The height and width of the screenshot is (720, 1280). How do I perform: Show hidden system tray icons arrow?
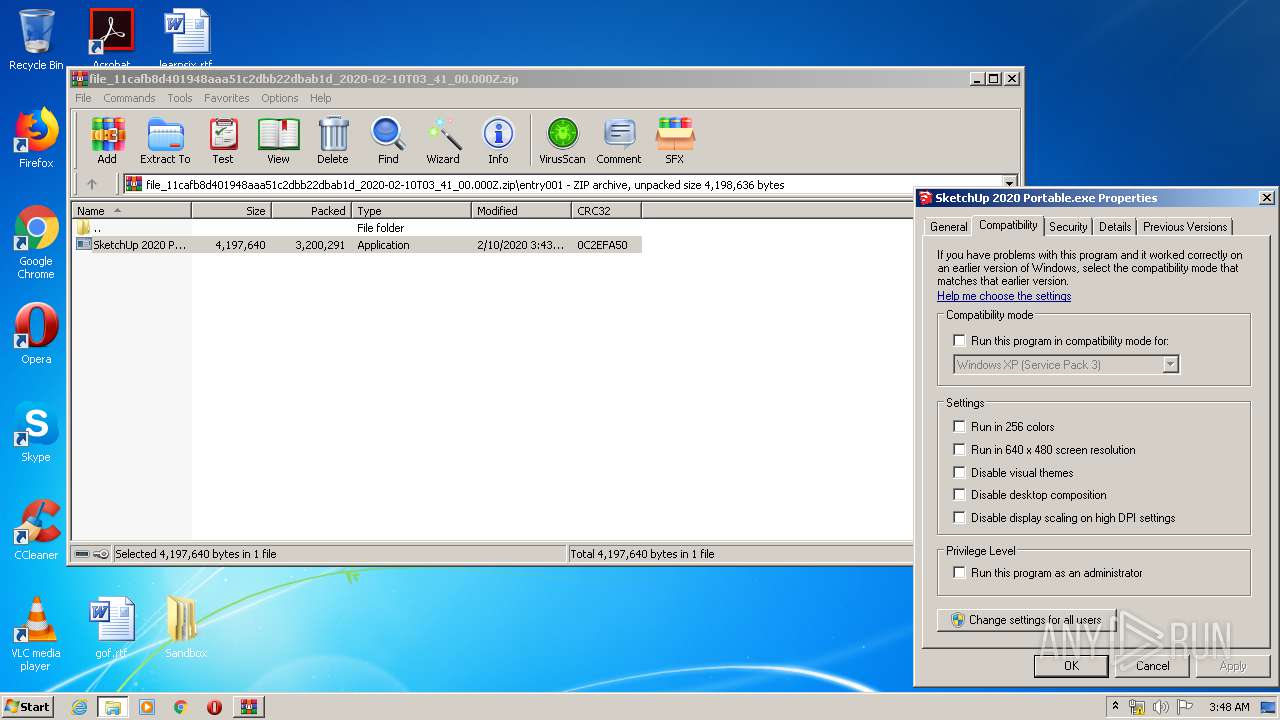pos(1116,707)
